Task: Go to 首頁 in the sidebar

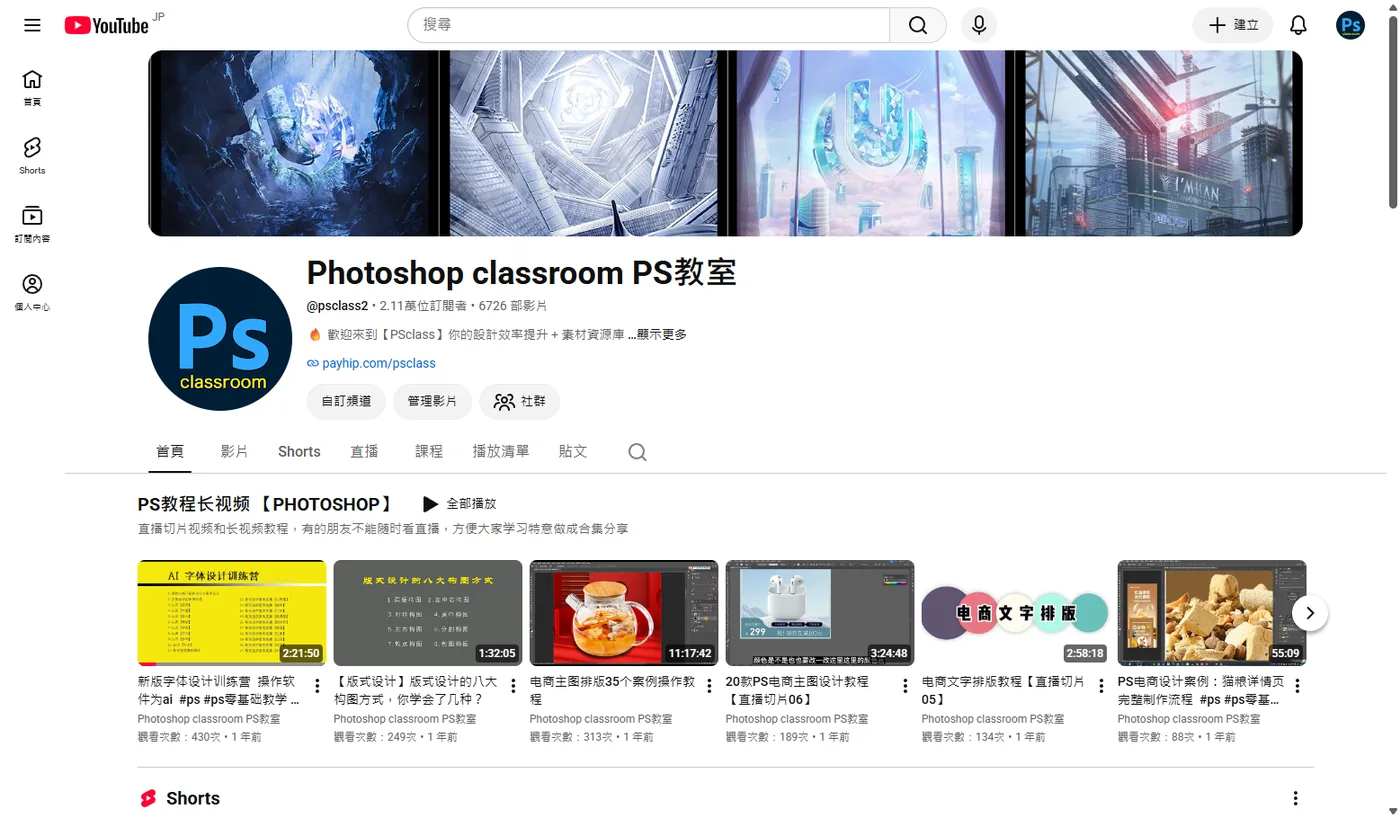Action: 32,88
